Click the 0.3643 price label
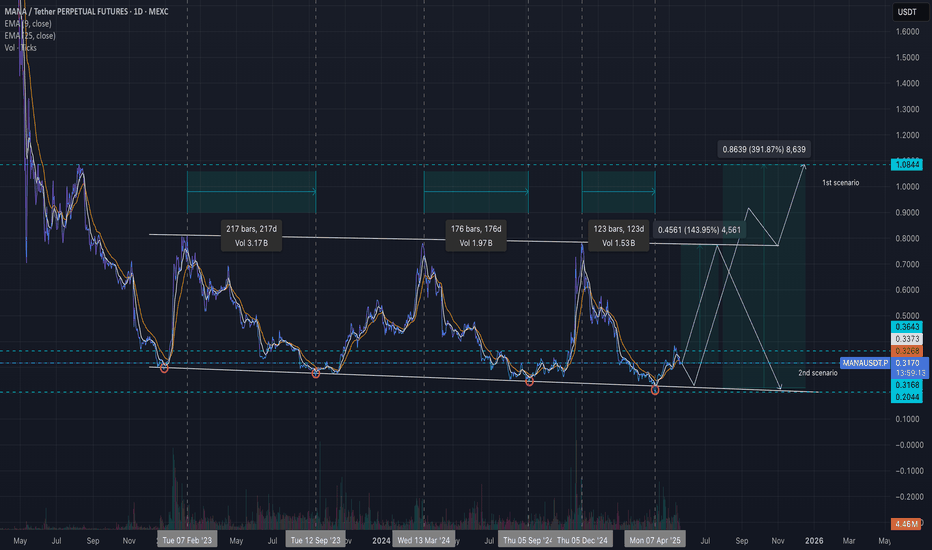The image size is (932, 550). (906, 326)
